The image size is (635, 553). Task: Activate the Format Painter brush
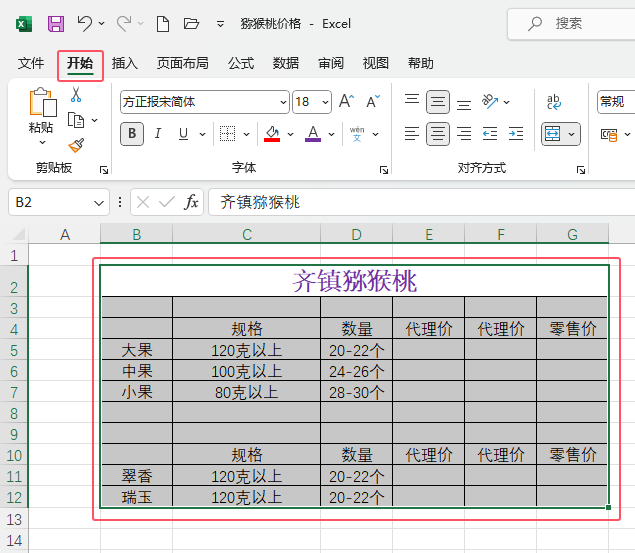pyautogui.click(x=76, y=145)
